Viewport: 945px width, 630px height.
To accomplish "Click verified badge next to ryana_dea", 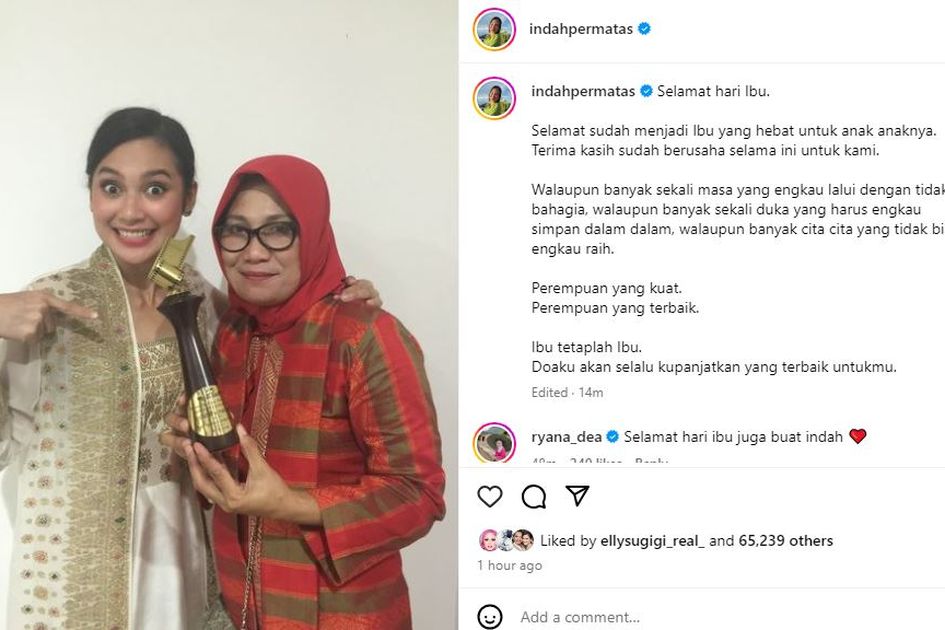I will pyautogui.click(x=612, y=436).
